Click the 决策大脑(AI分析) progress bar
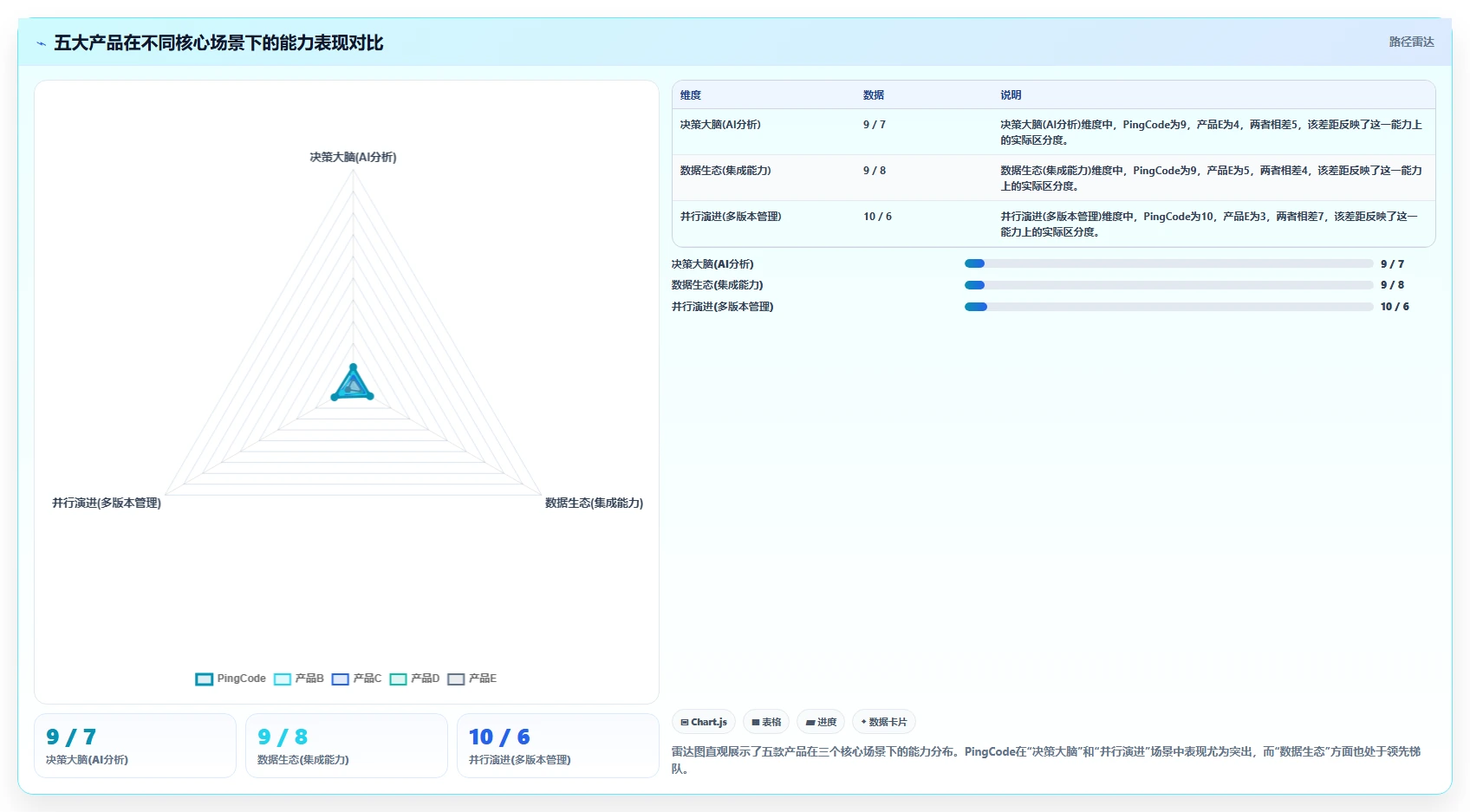Image resolution: width=1470 pixels, height=812 pixels. (x=1168, y=263)
